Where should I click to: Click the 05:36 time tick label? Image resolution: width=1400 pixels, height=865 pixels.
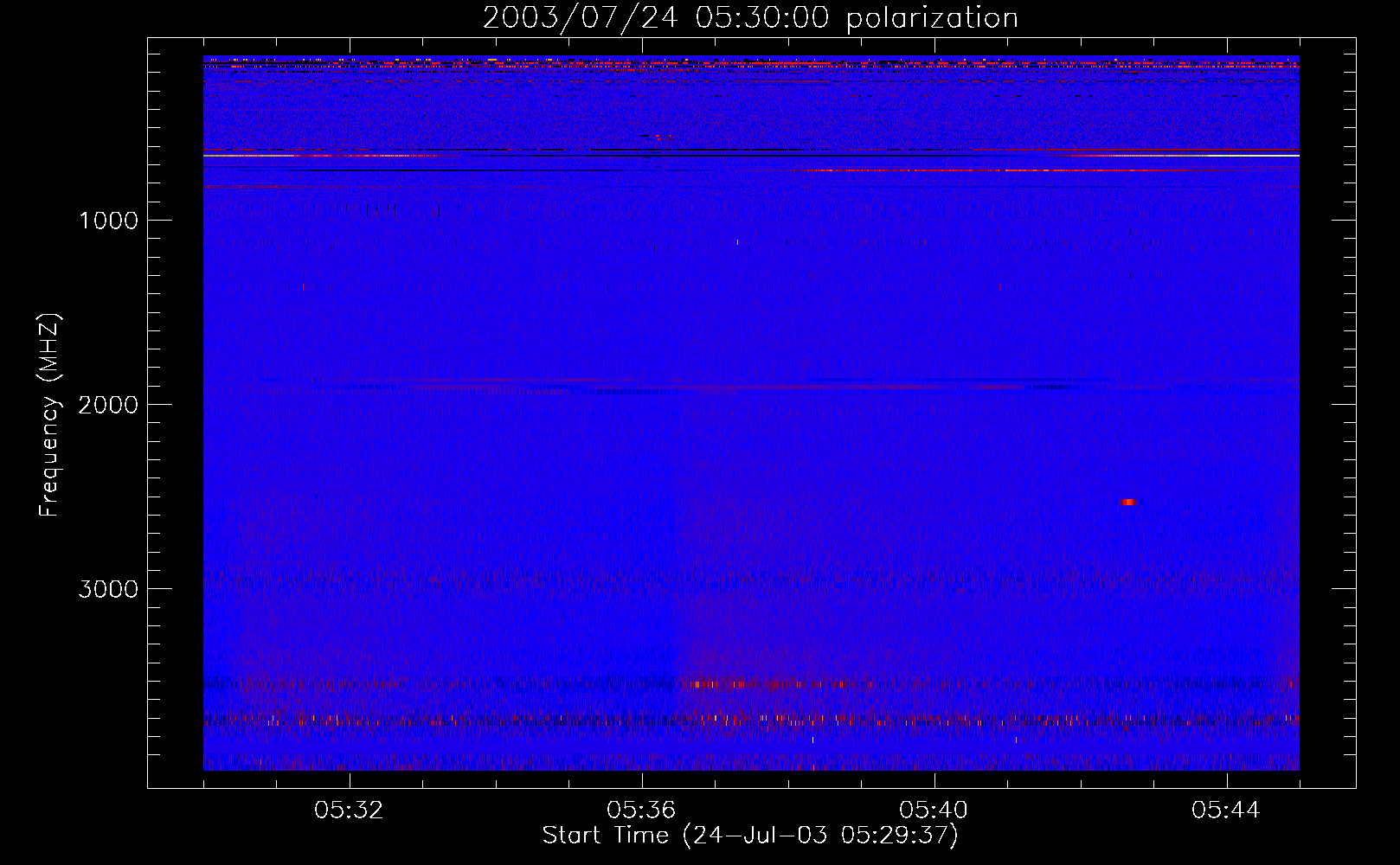pyautogui.click(x=642, y=811)
